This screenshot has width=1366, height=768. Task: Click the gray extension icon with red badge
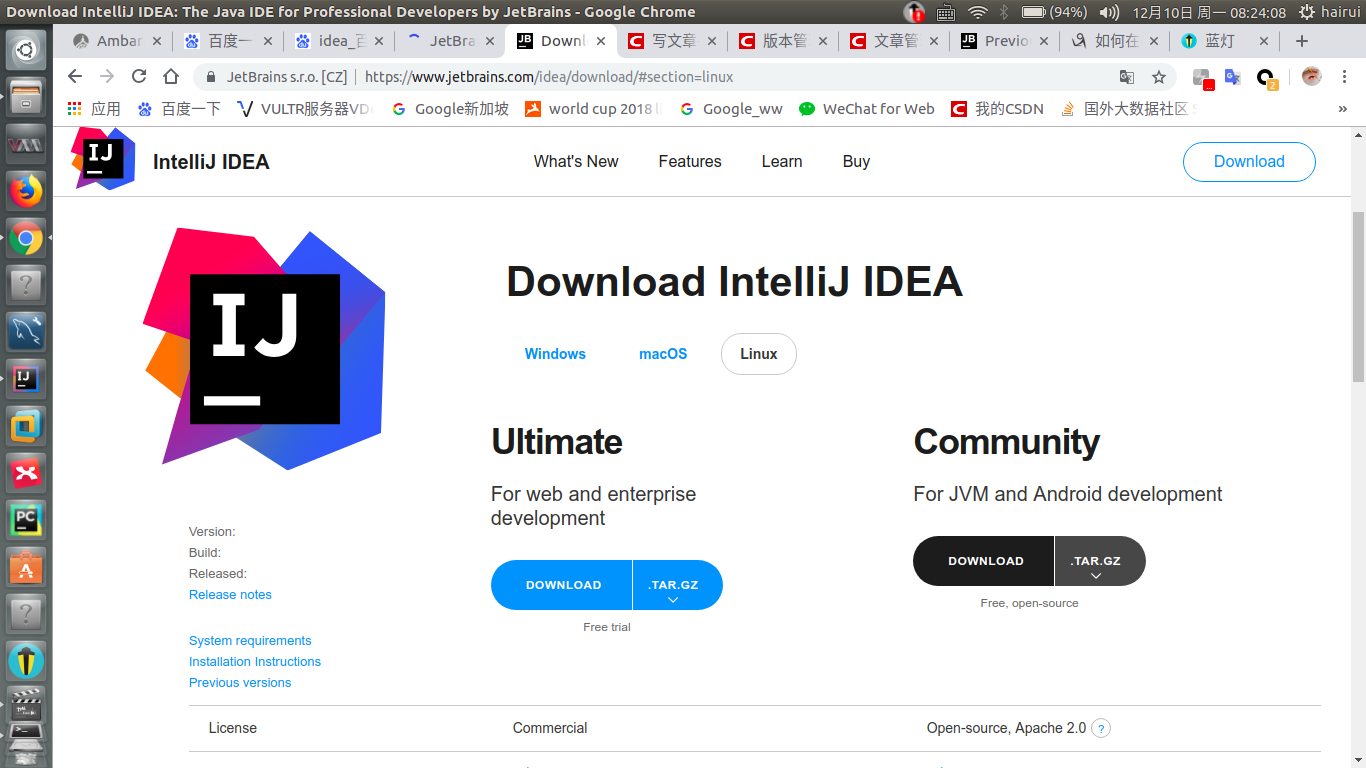point(1202,78)
